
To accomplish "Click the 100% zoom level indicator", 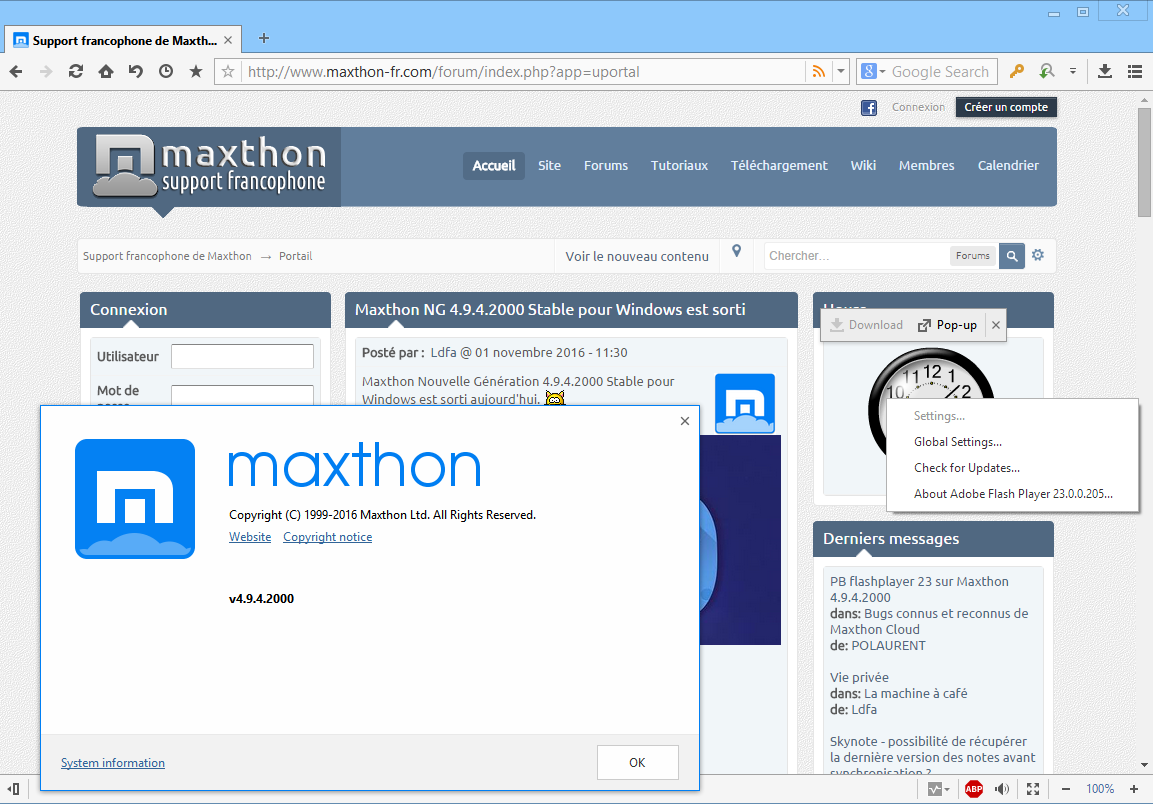I will pyautogui.click(x=1100, y=789).
